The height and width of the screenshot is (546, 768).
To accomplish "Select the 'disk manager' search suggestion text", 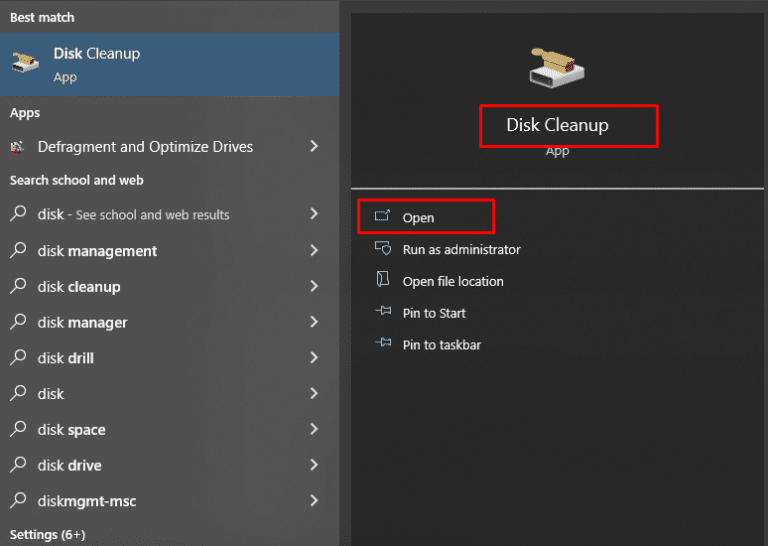I will point(82,323).
